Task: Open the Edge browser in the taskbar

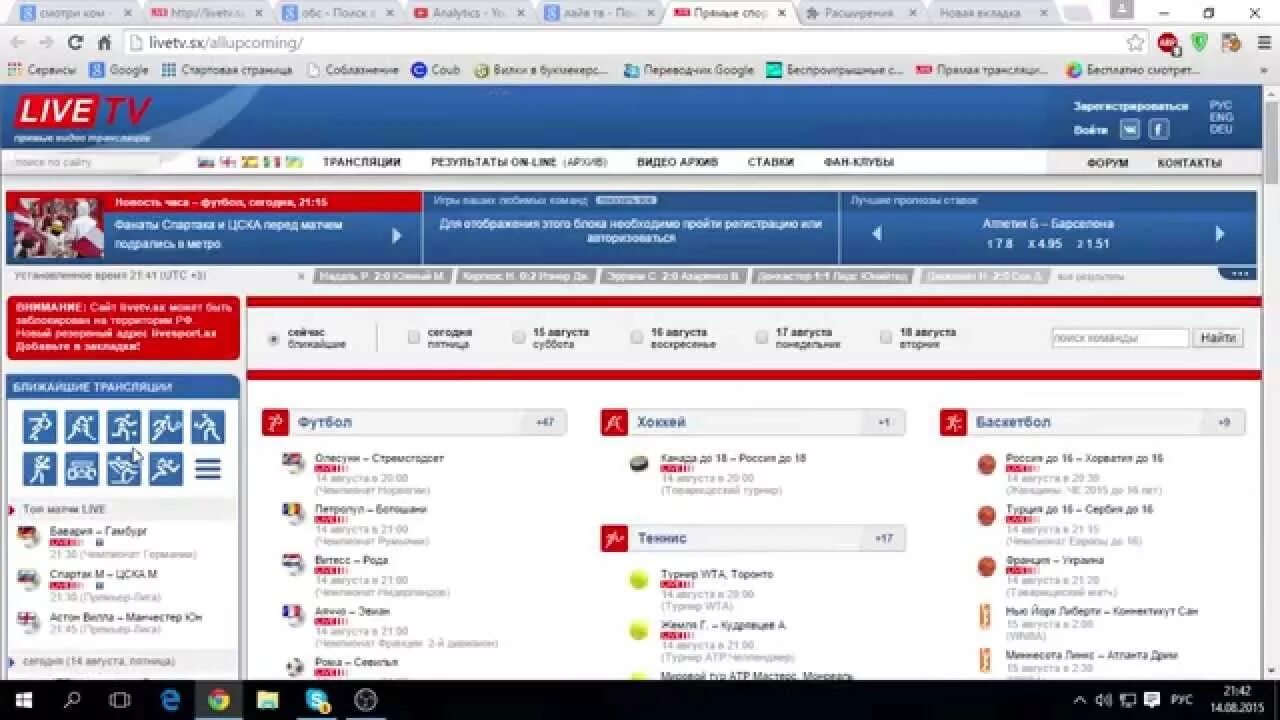Action: 170,700
